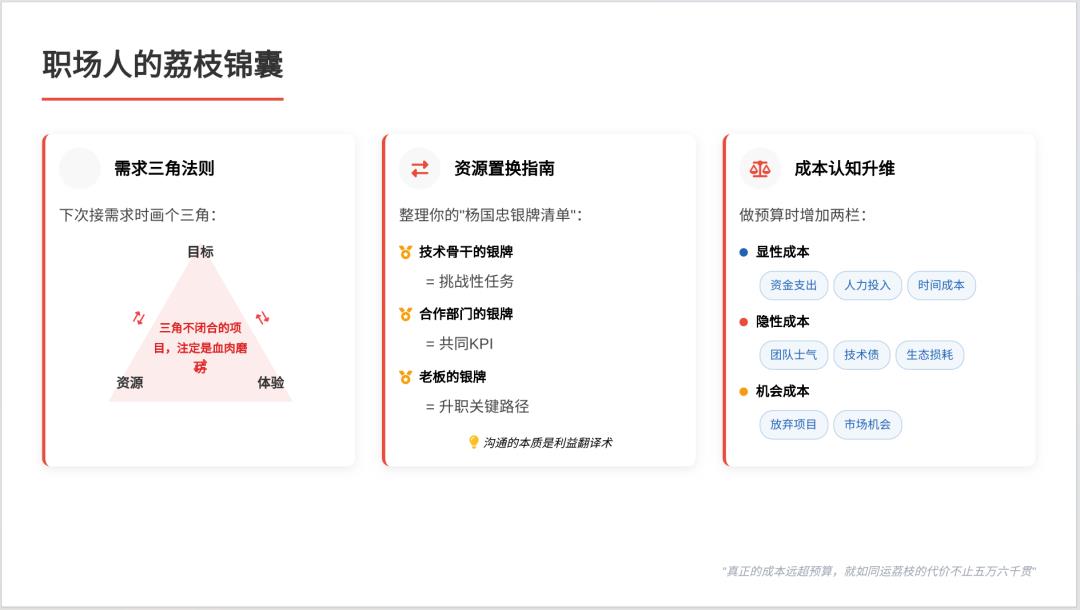Click the heading 成本认知升维

pos(844,169)
